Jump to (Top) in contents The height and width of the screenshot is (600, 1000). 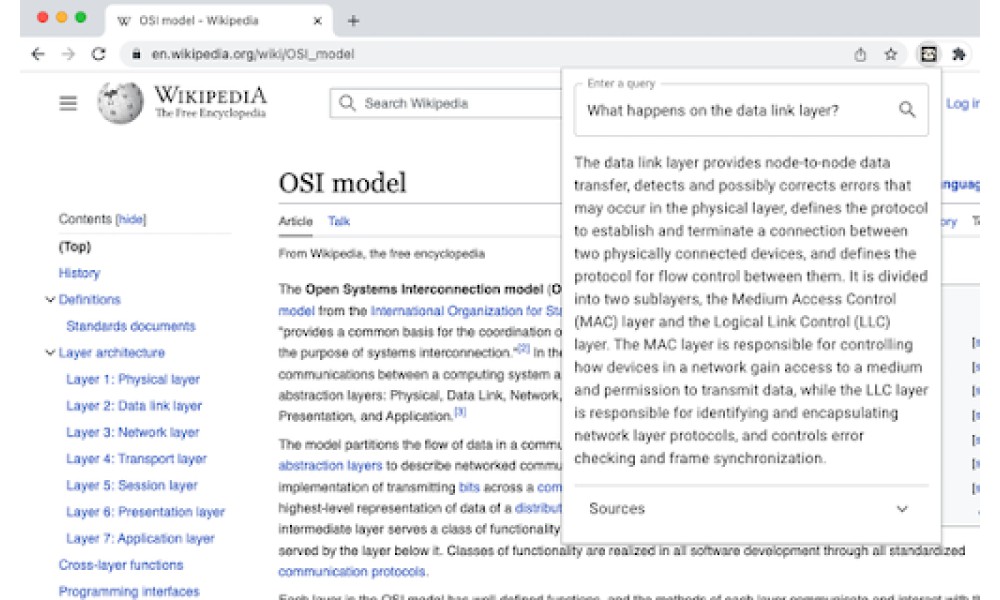point(75,247)
